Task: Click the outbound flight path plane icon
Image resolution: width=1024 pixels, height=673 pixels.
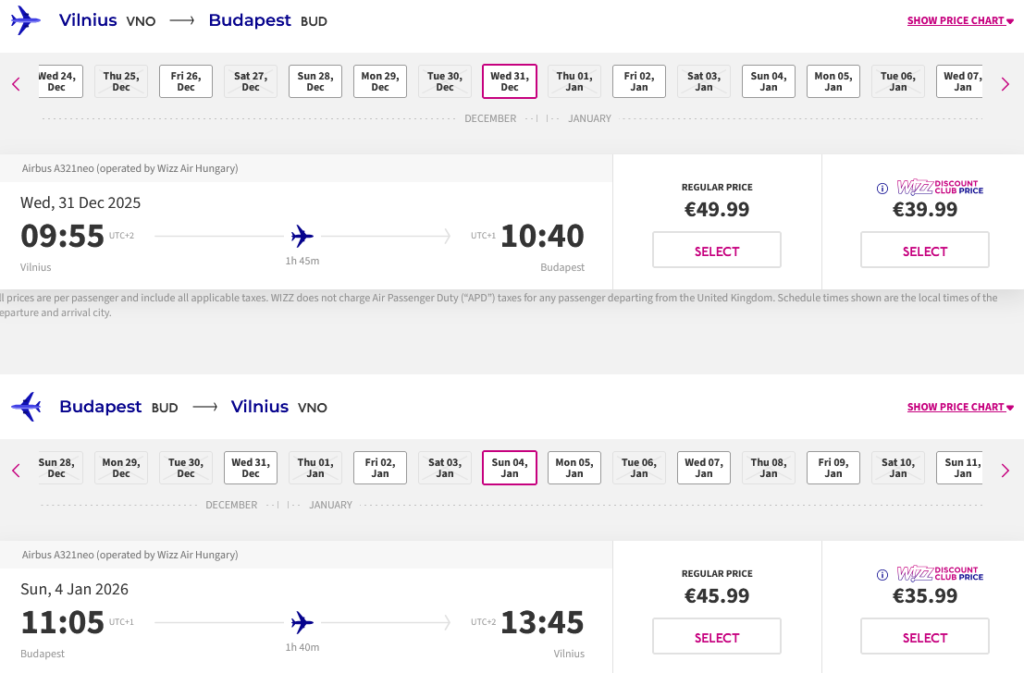Action: (x=302, y=236)
